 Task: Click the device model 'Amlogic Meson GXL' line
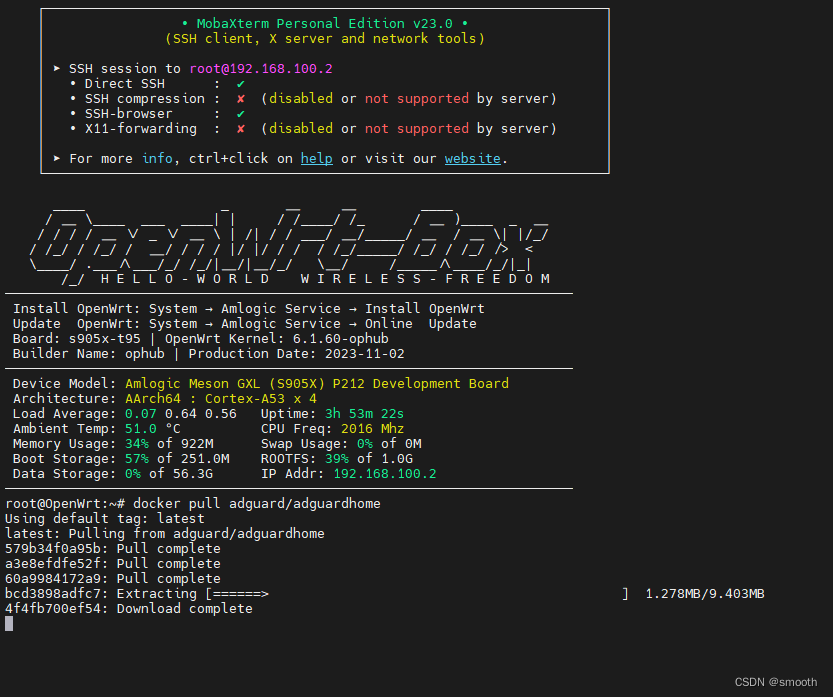(x=317, y=384)
